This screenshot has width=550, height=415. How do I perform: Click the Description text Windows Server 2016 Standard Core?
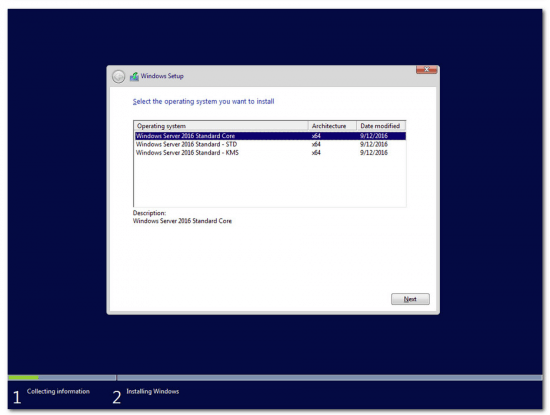click(182, 221)
